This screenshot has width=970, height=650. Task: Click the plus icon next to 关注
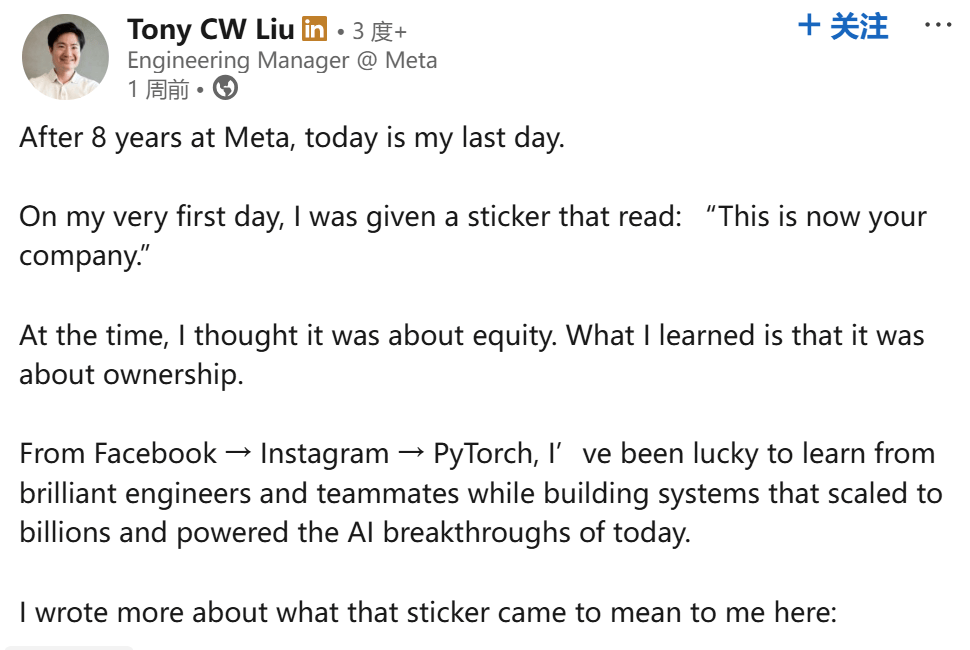[x=809, y=26]
